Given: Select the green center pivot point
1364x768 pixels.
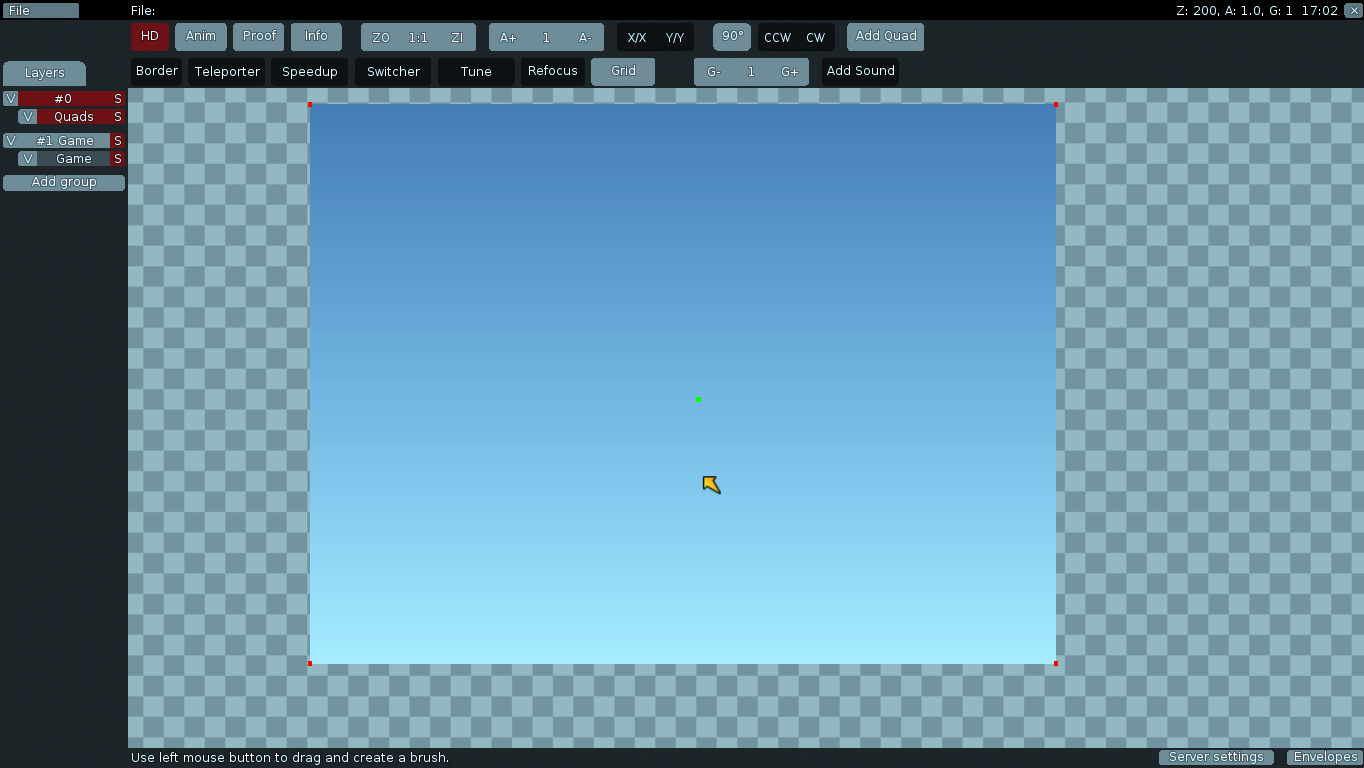Looking at the screenshot, I should [698, 400].
